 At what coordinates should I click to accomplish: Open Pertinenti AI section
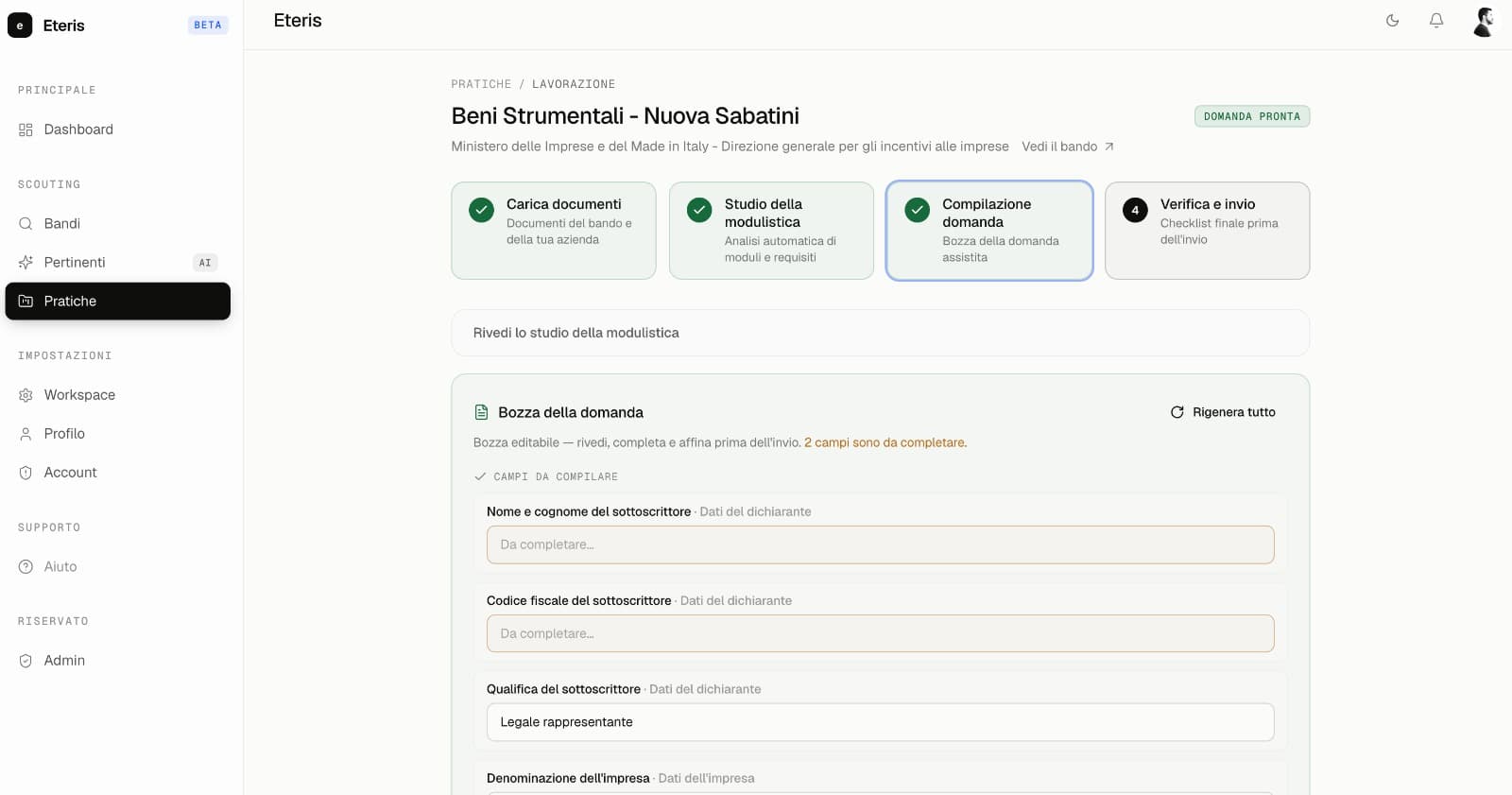click(x=118, y=263)
